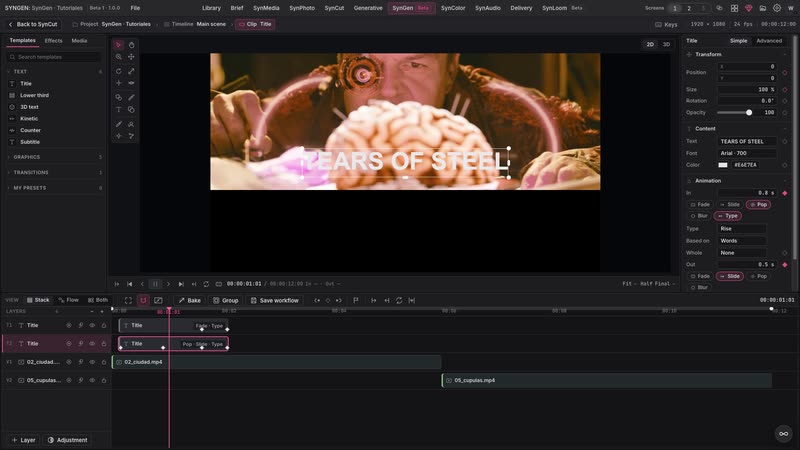Image resolution: width=800 pixels, height=450 pixels.
Task: Select the zoom magnifier tool
Action: [x=118, y=57]
